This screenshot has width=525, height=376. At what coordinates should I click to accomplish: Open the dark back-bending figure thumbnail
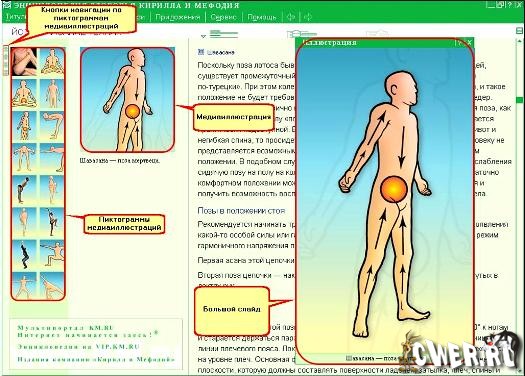pyautogui.click(x=24, y=190)
